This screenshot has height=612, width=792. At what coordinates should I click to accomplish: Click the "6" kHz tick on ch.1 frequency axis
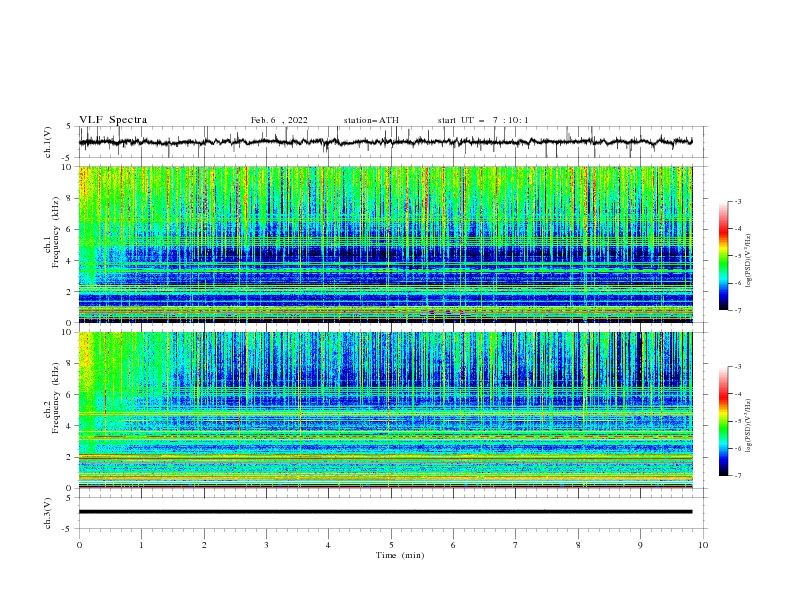tap(71, 229)
